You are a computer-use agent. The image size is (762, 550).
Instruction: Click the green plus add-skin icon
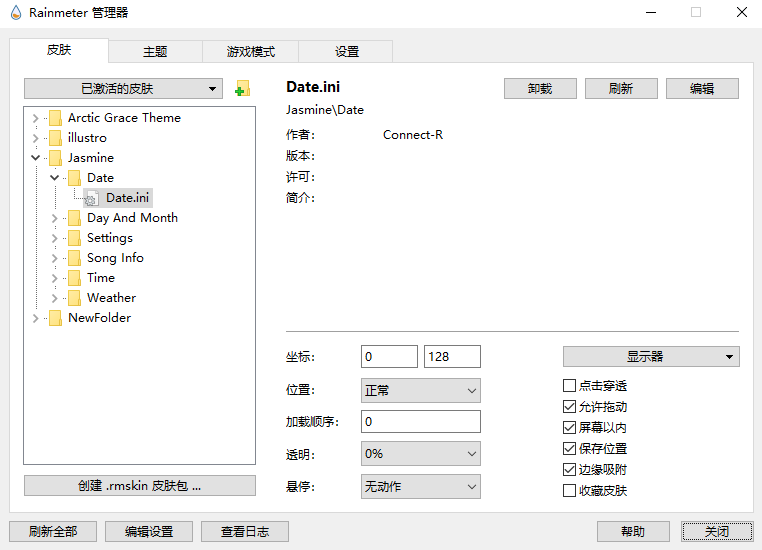pos(241,90)
